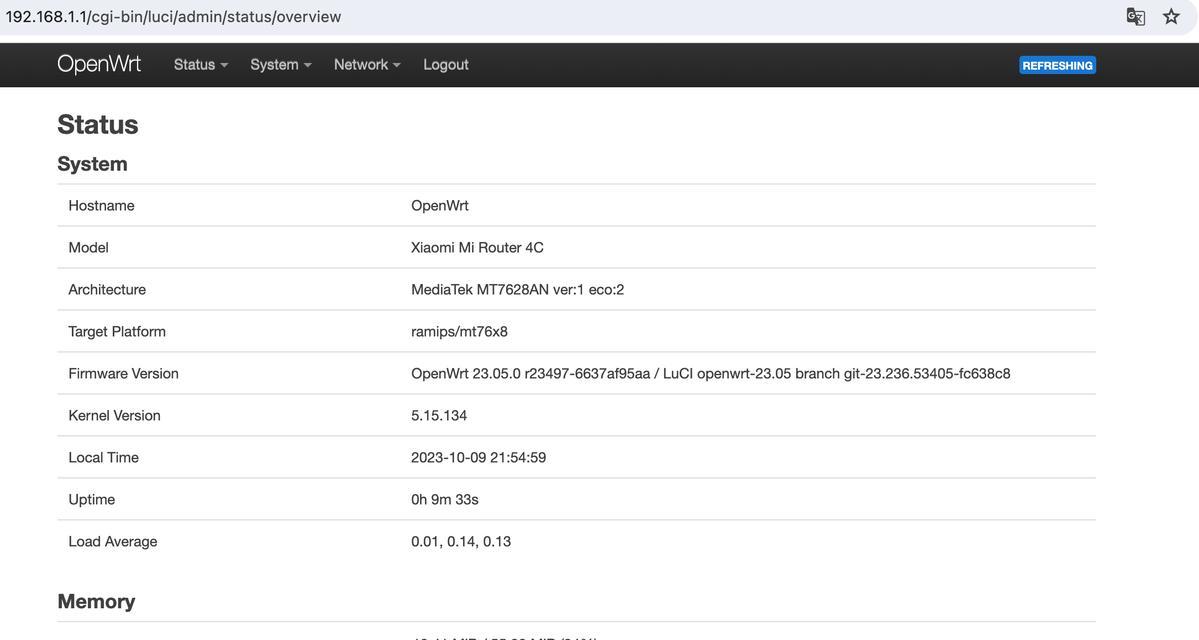Click the Hostname row label
The height and width of the screenshot is (640, 1199).
(x=101, y=206)
